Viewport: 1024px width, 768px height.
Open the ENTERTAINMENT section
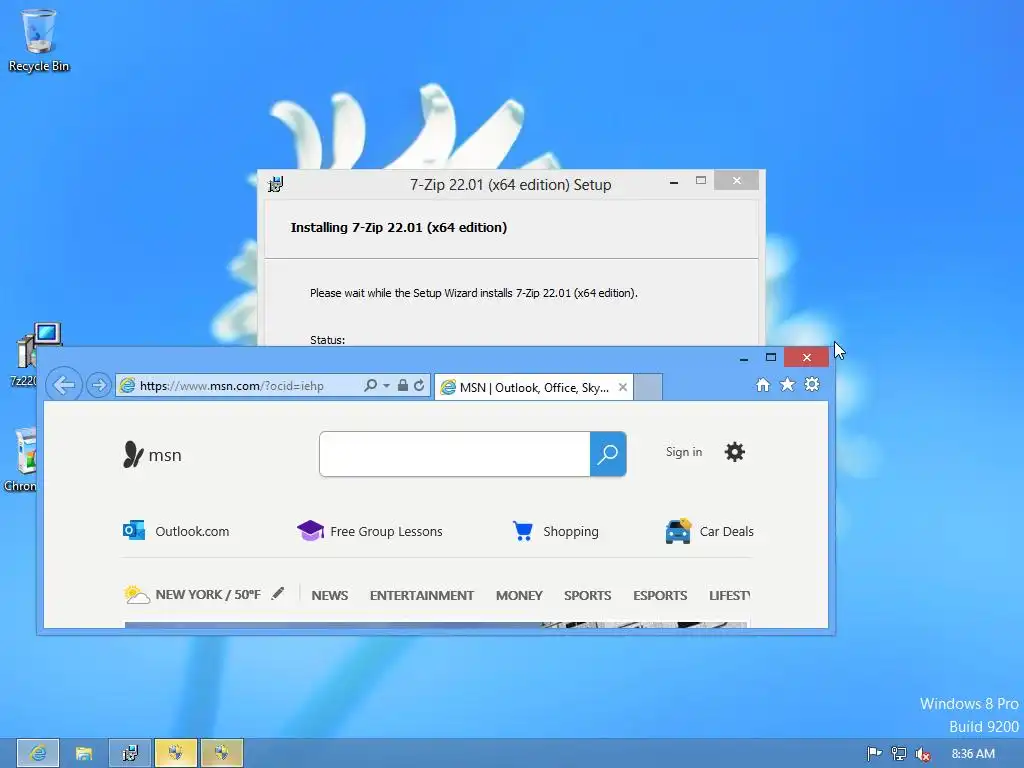click(422, 596)
